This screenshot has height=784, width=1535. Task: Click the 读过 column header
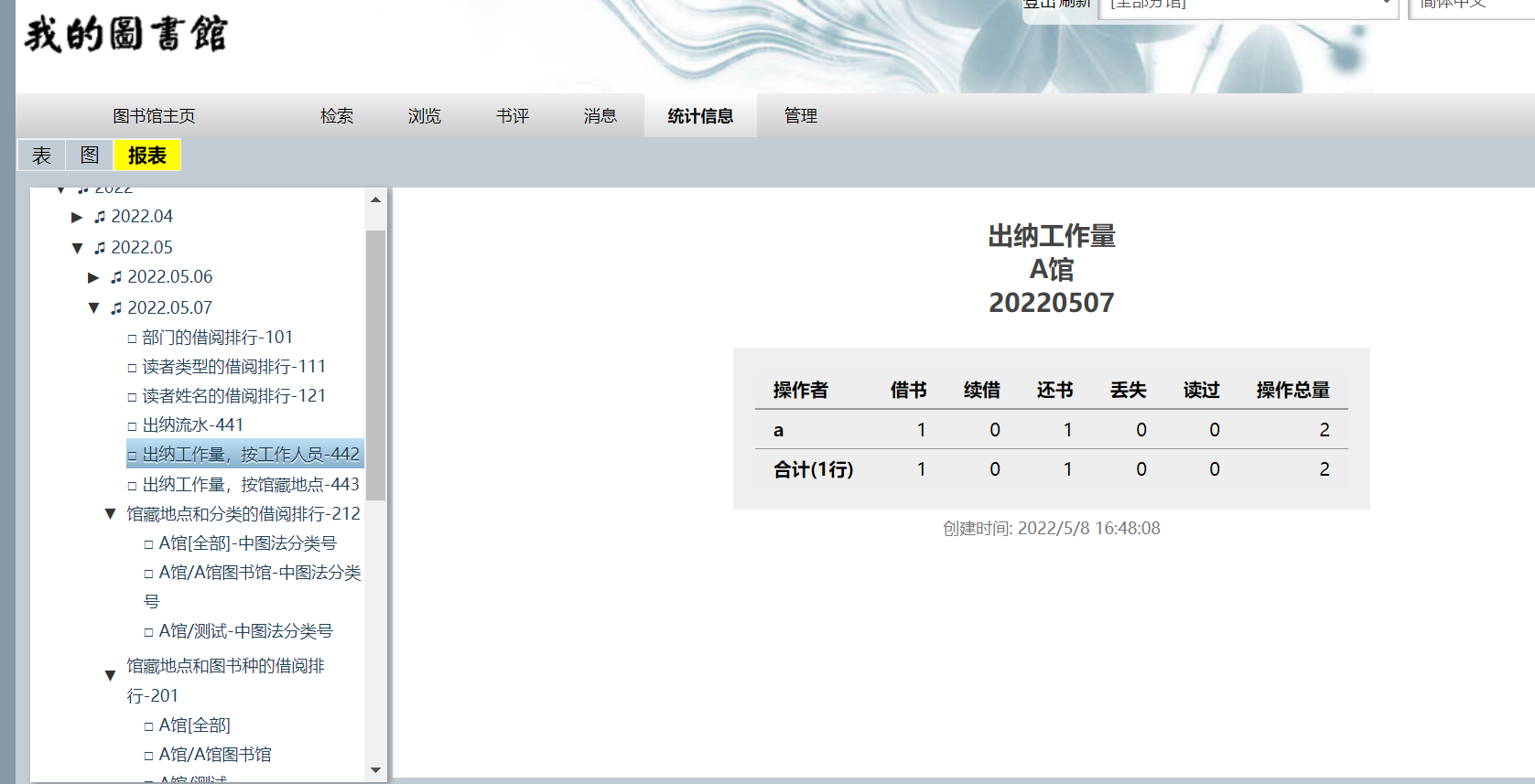coord(1202,391)
